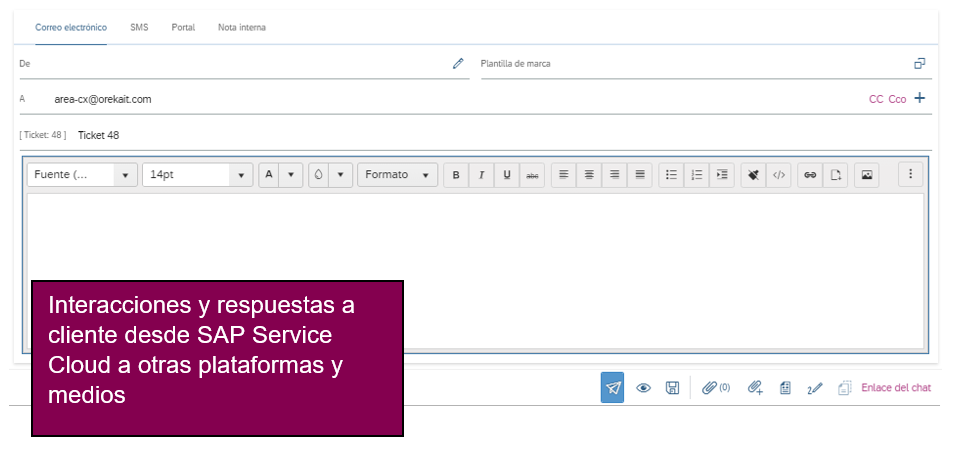Open the Fuente font family dropdown
955x476 pixels.
click(x=82, y=175)
